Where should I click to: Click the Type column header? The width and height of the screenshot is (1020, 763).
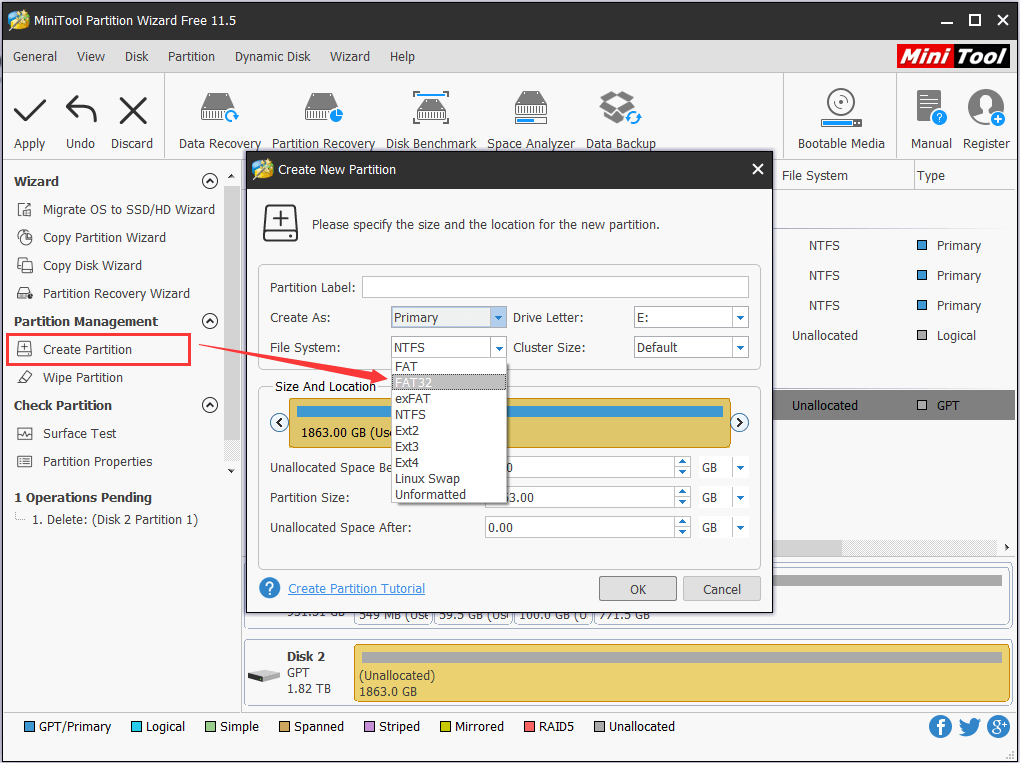930,176
